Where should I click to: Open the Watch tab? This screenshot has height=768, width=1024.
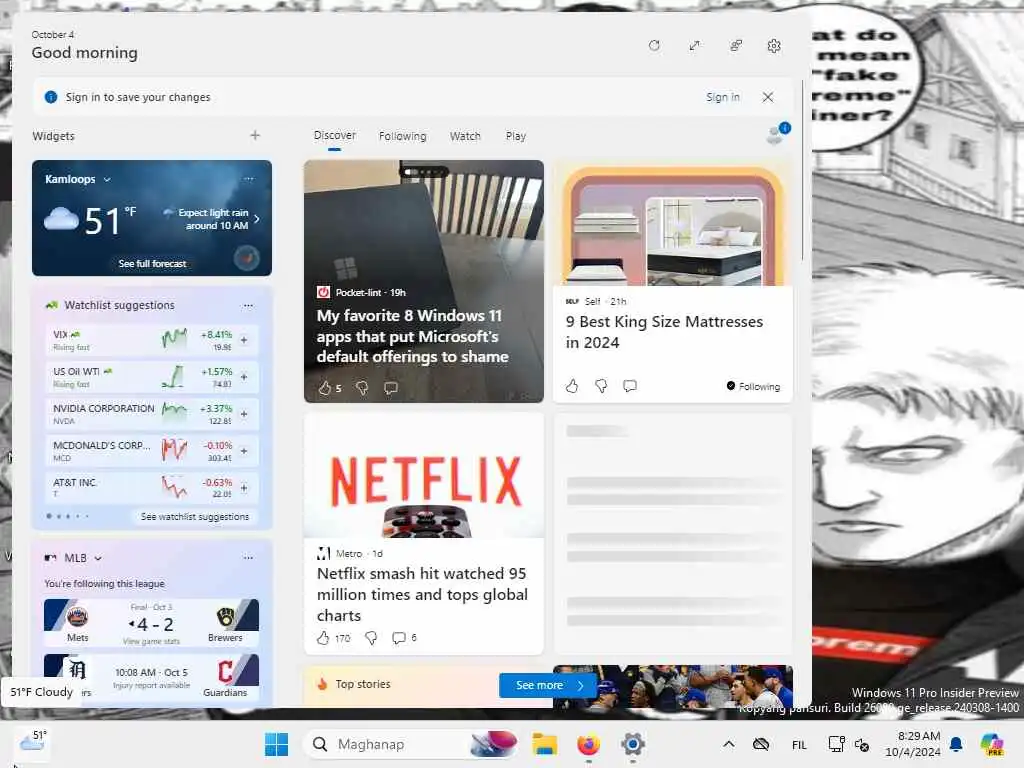click(465, 136)
